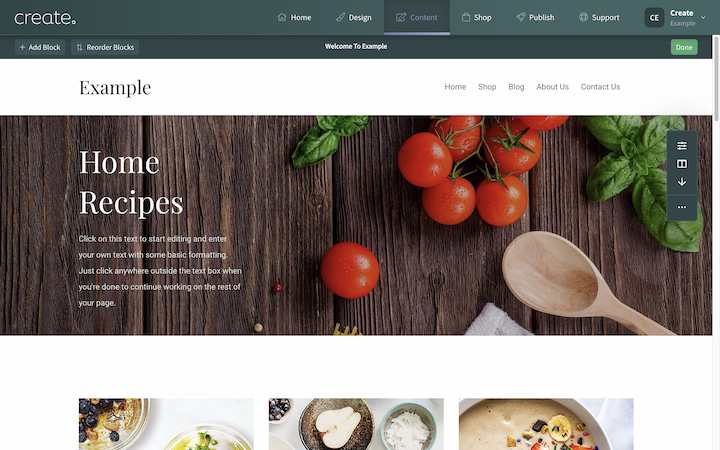Open the Support section
The image size is (720, 450).
point(599,17)
